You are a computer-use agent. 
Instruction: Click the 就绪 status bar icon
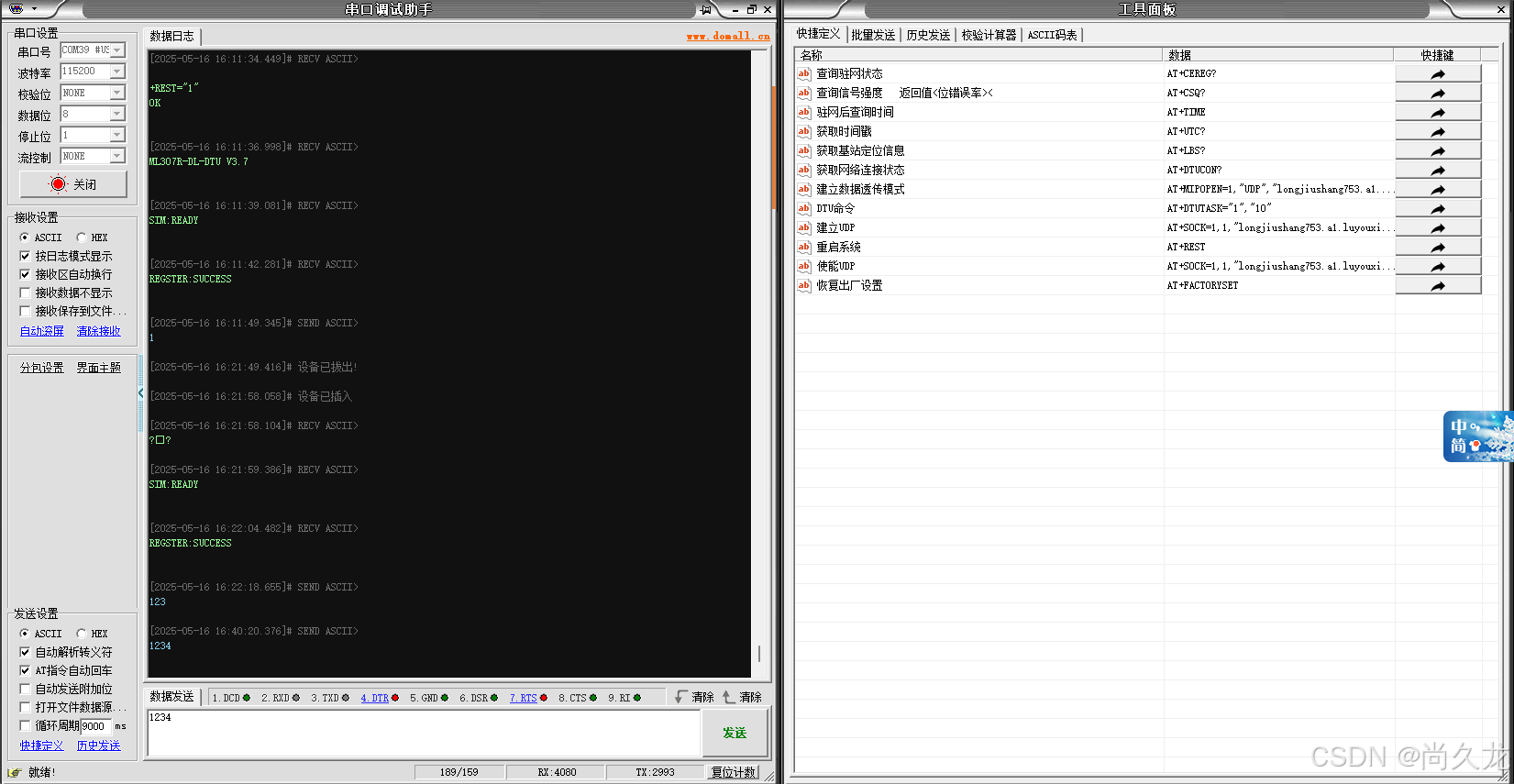coord(15,772)
